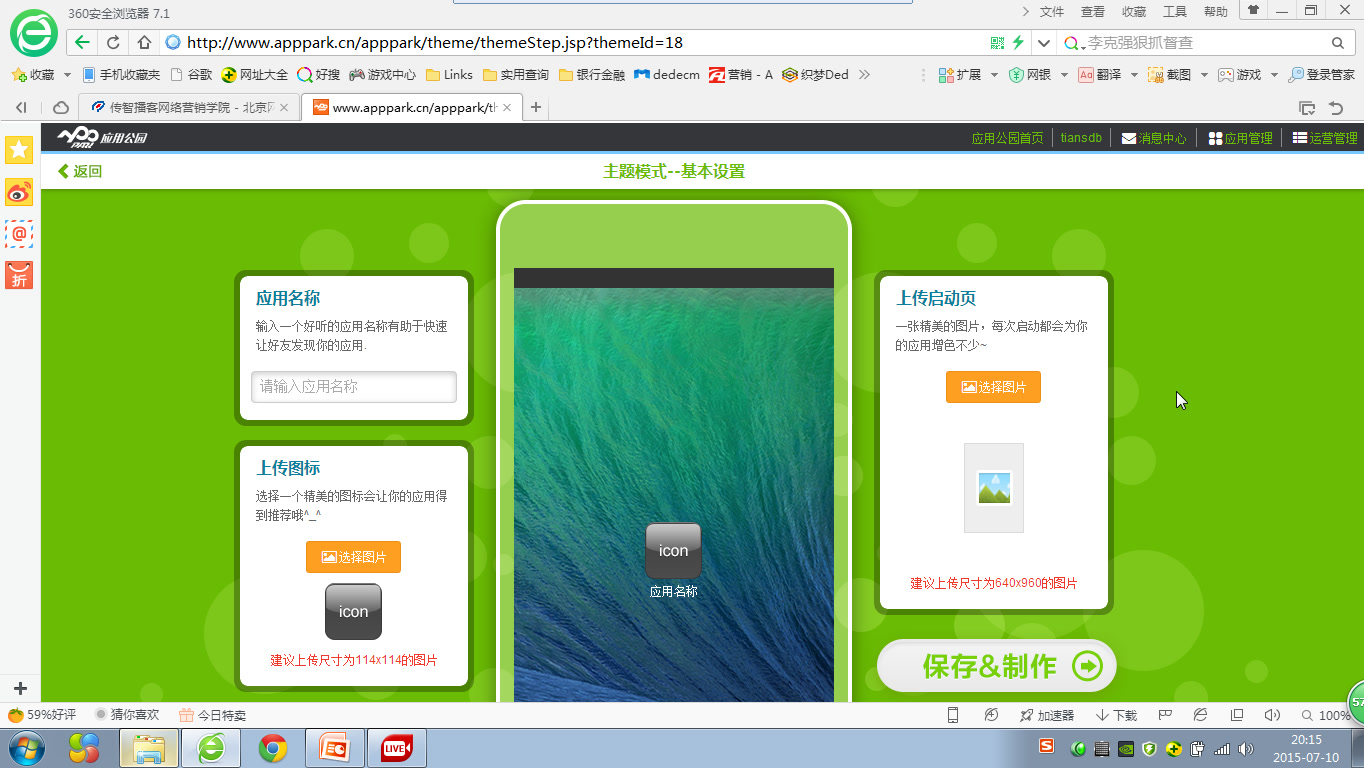
Task: Open the 翻译 translate tool
Action: click(1100, 74)
